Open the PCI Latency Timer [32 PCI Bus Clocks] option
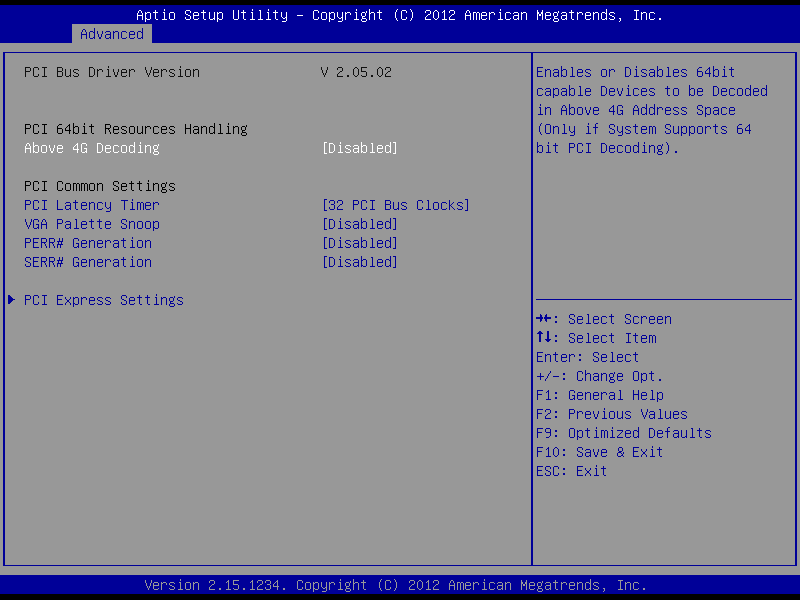The image size is (800, 600). [x=395, y=205]
